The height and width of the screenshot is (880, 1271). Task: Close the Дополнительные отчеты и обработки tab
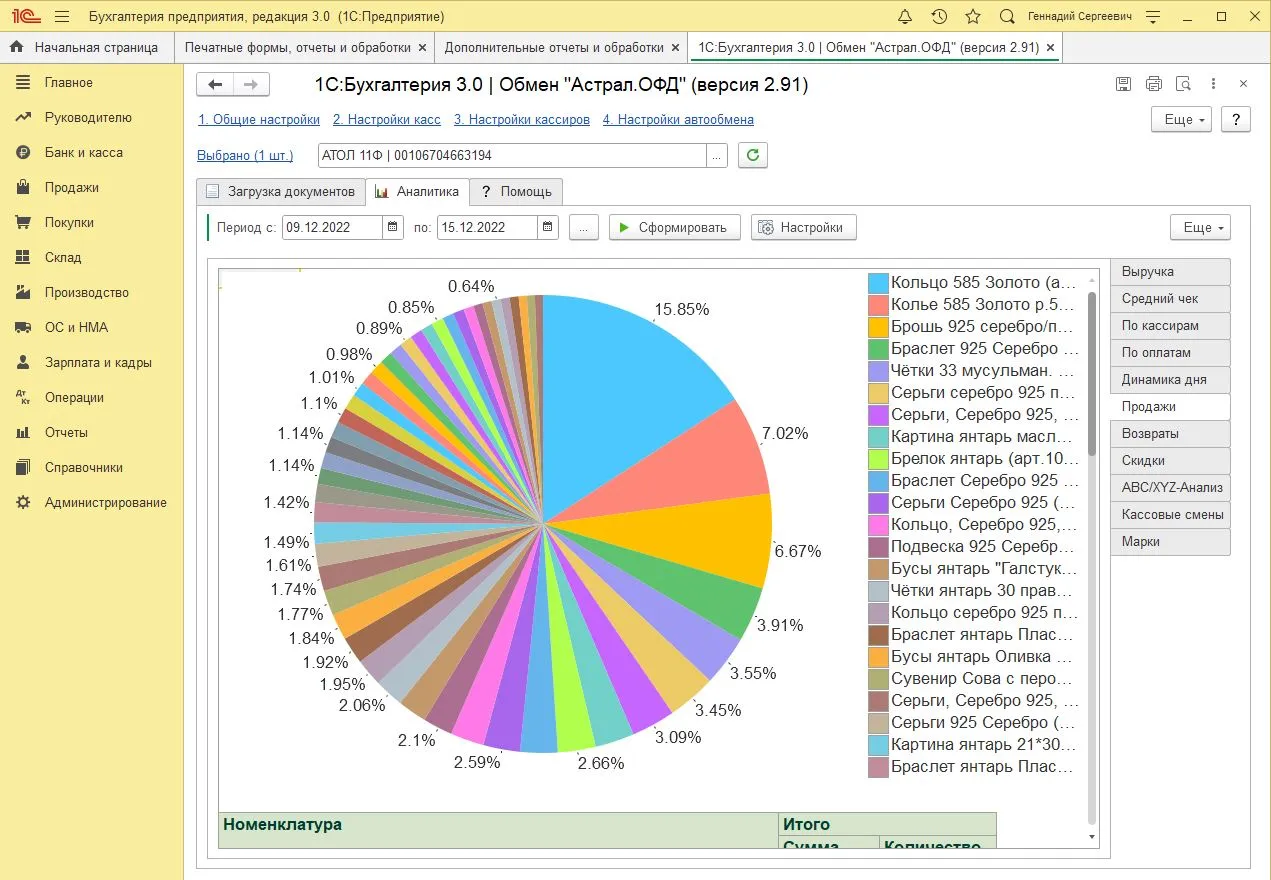(675, 47)
